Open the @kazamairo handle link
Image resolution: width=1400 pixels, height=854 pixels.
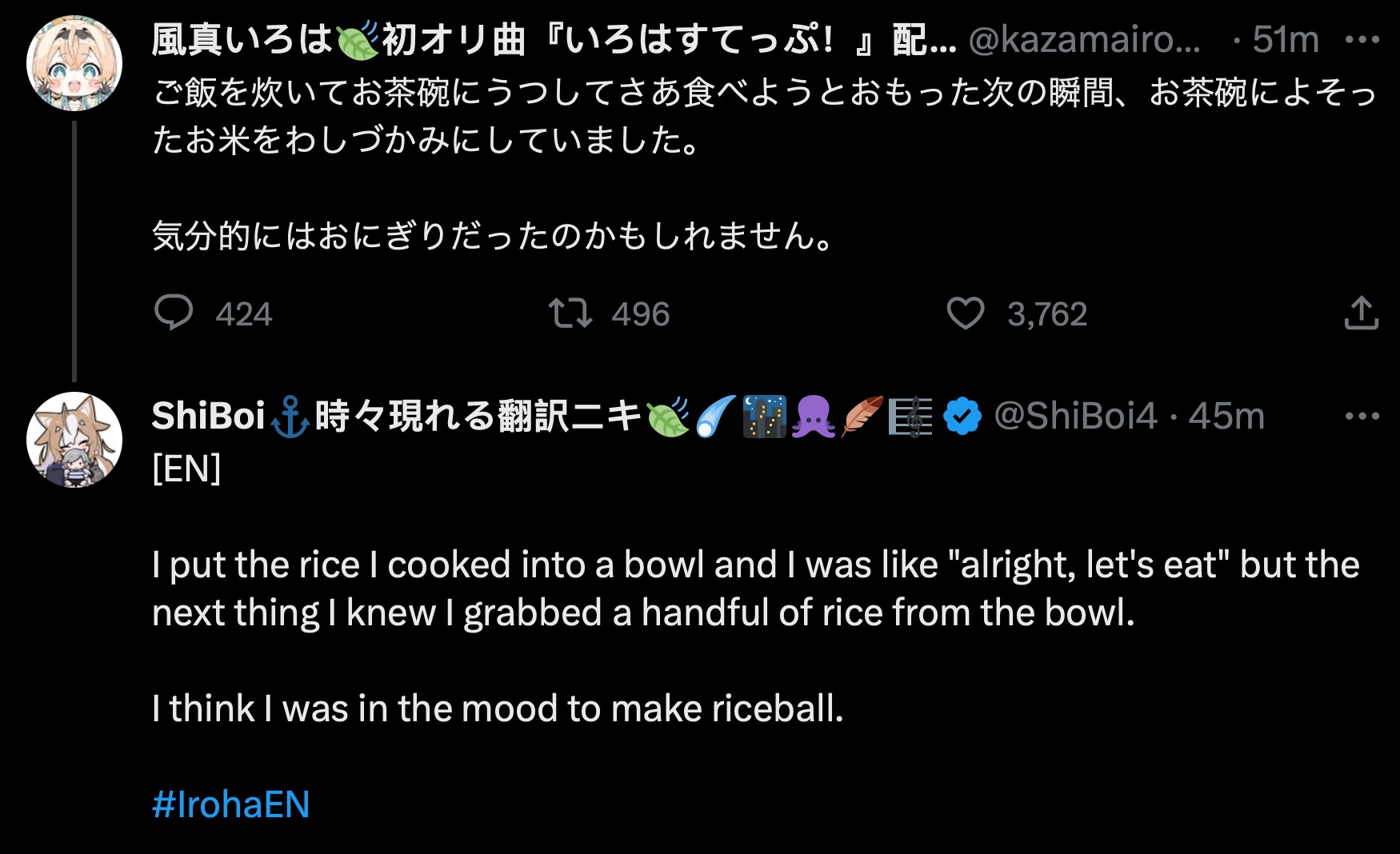(1084, 40)
